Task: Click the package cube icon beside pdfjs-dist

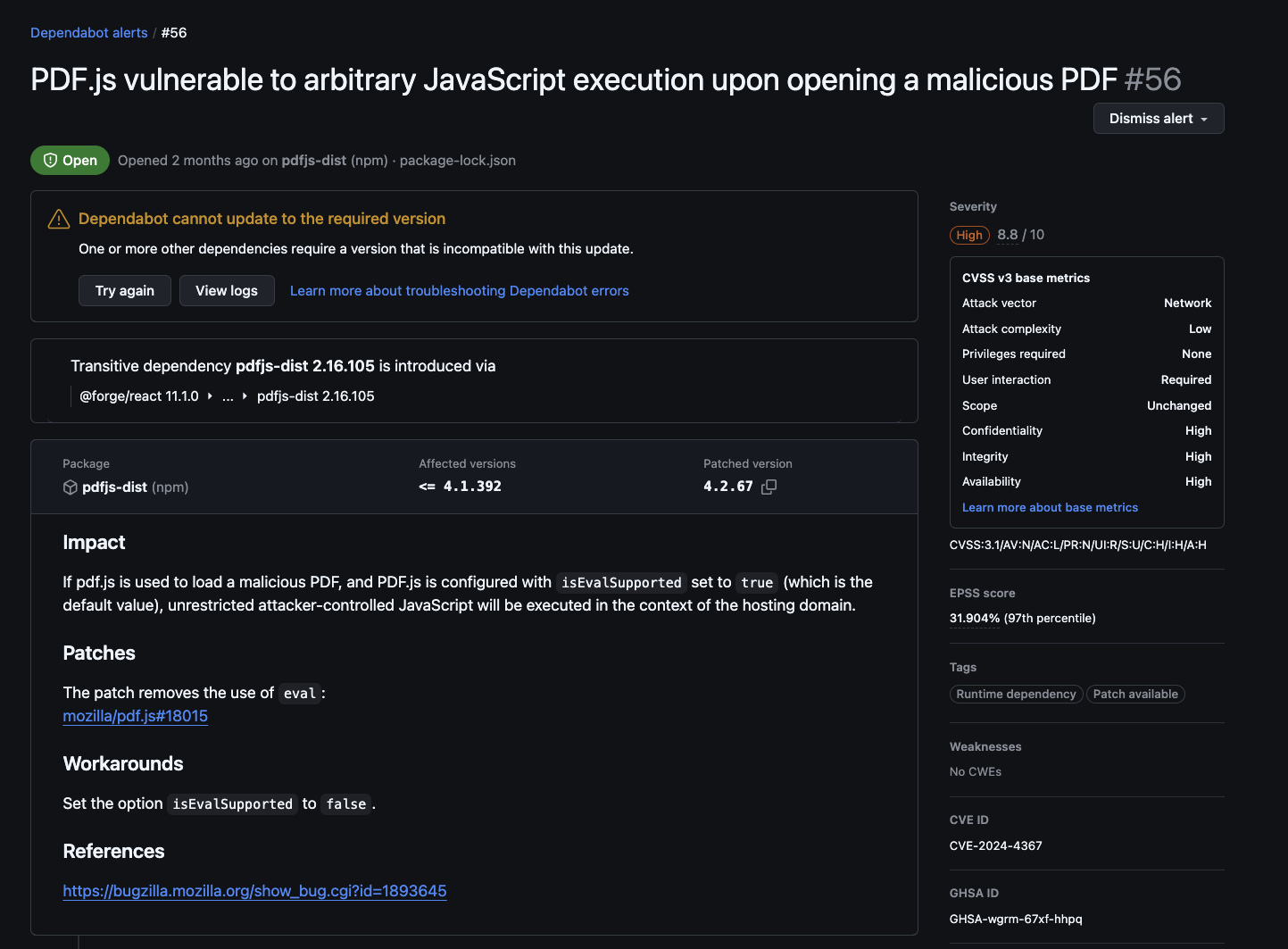Action: point(70,487)
